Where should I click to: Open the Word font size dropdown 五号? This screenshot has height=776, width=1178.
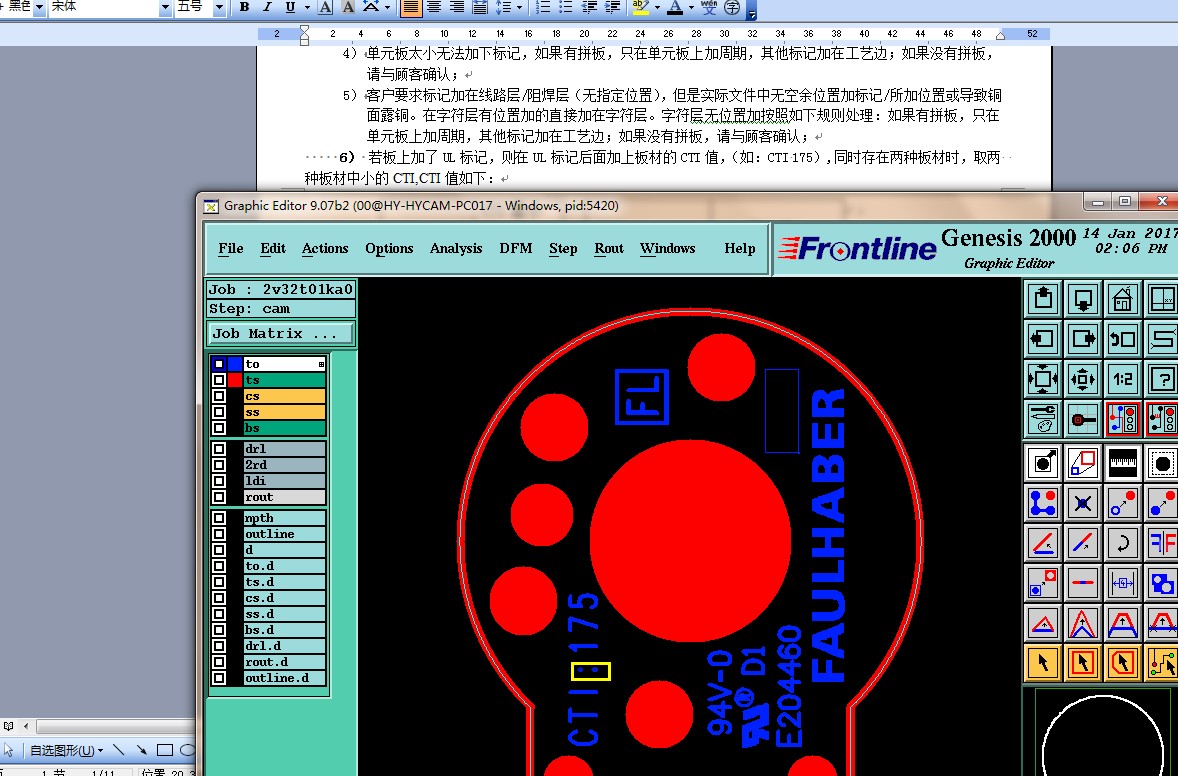(x=219, y=8)
